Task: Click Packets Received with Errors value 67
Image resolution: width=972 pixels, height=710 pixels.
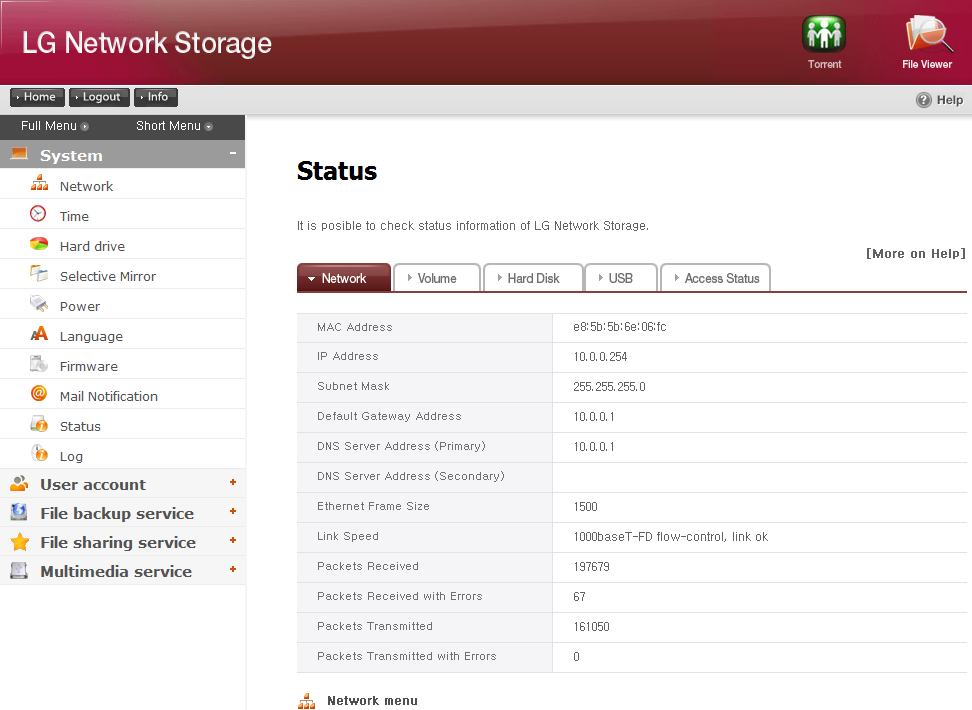Action: pyautogui.click(x=579, y=597)
